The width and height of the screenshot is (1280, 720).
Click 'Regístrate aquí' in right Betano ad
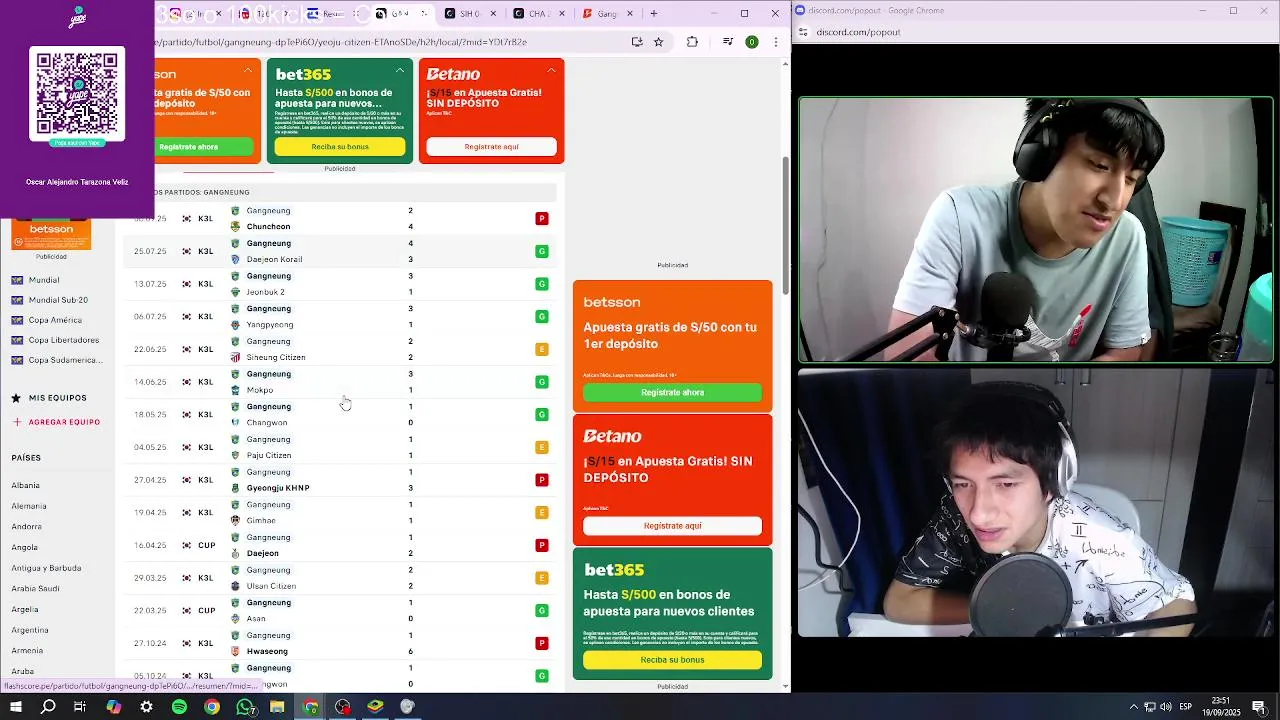(x=672, y=526)
